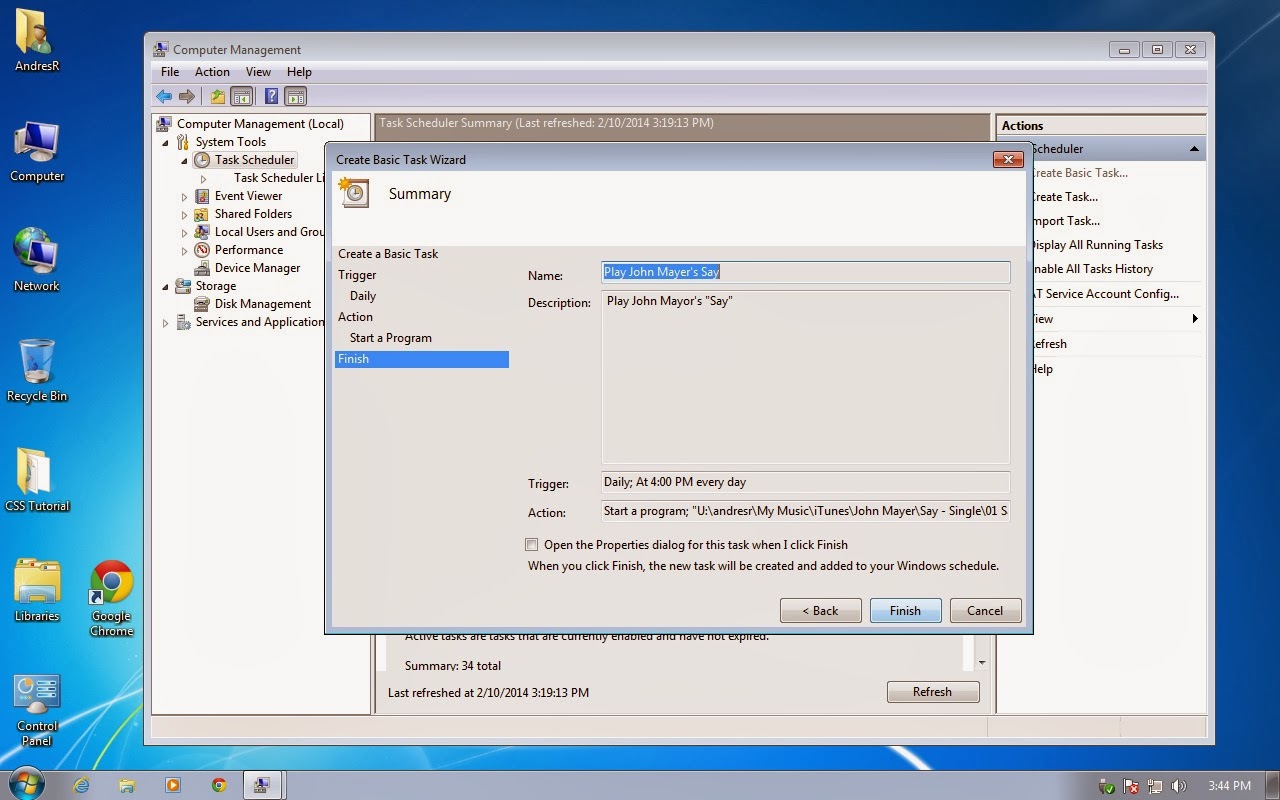The width and height of the screenshot is (1280, 800).
Task: Open the Action menu
Action: (x=212, y=72)
